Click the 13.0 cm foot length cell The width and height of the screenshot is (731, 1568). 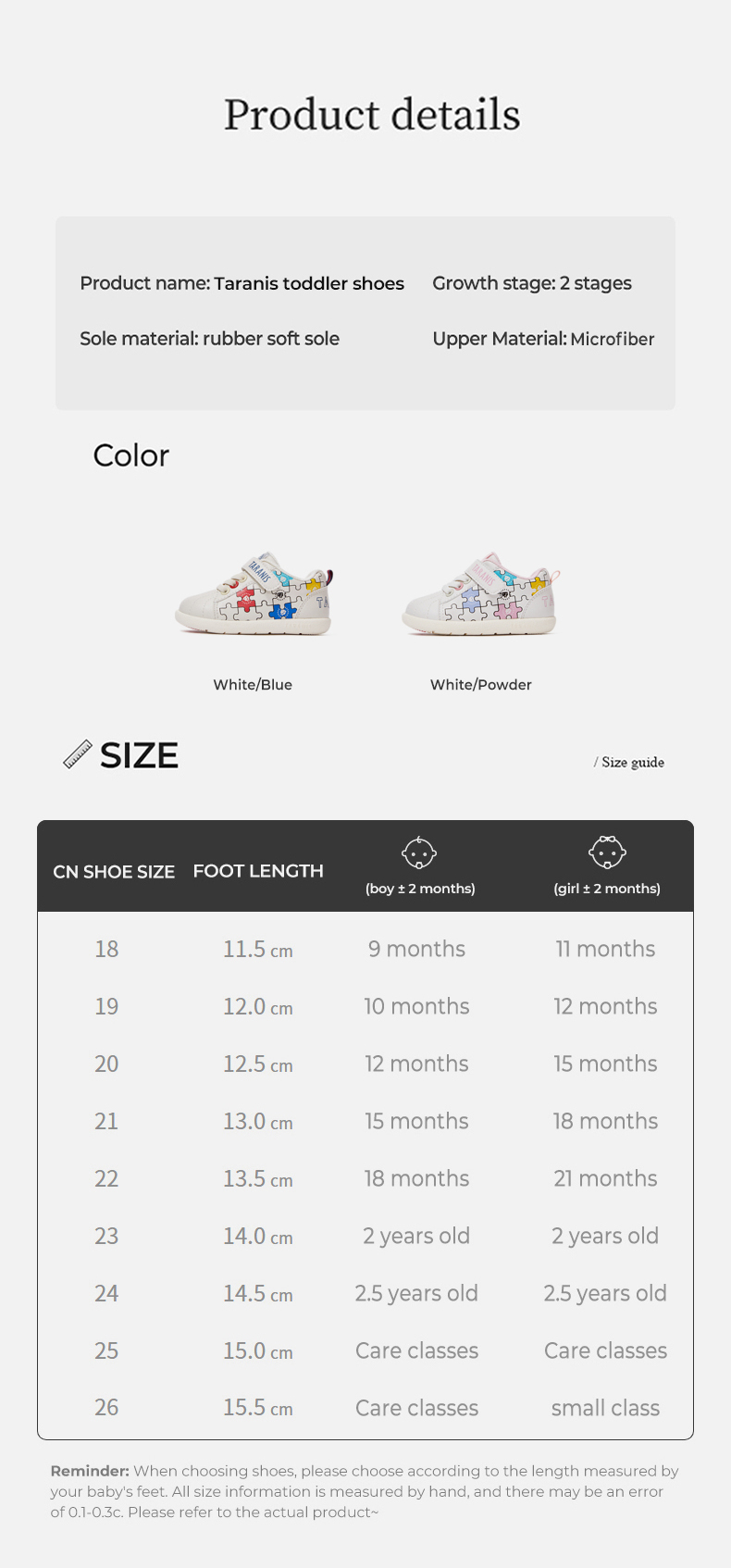pyautogui.click(x=257, y=1122)
